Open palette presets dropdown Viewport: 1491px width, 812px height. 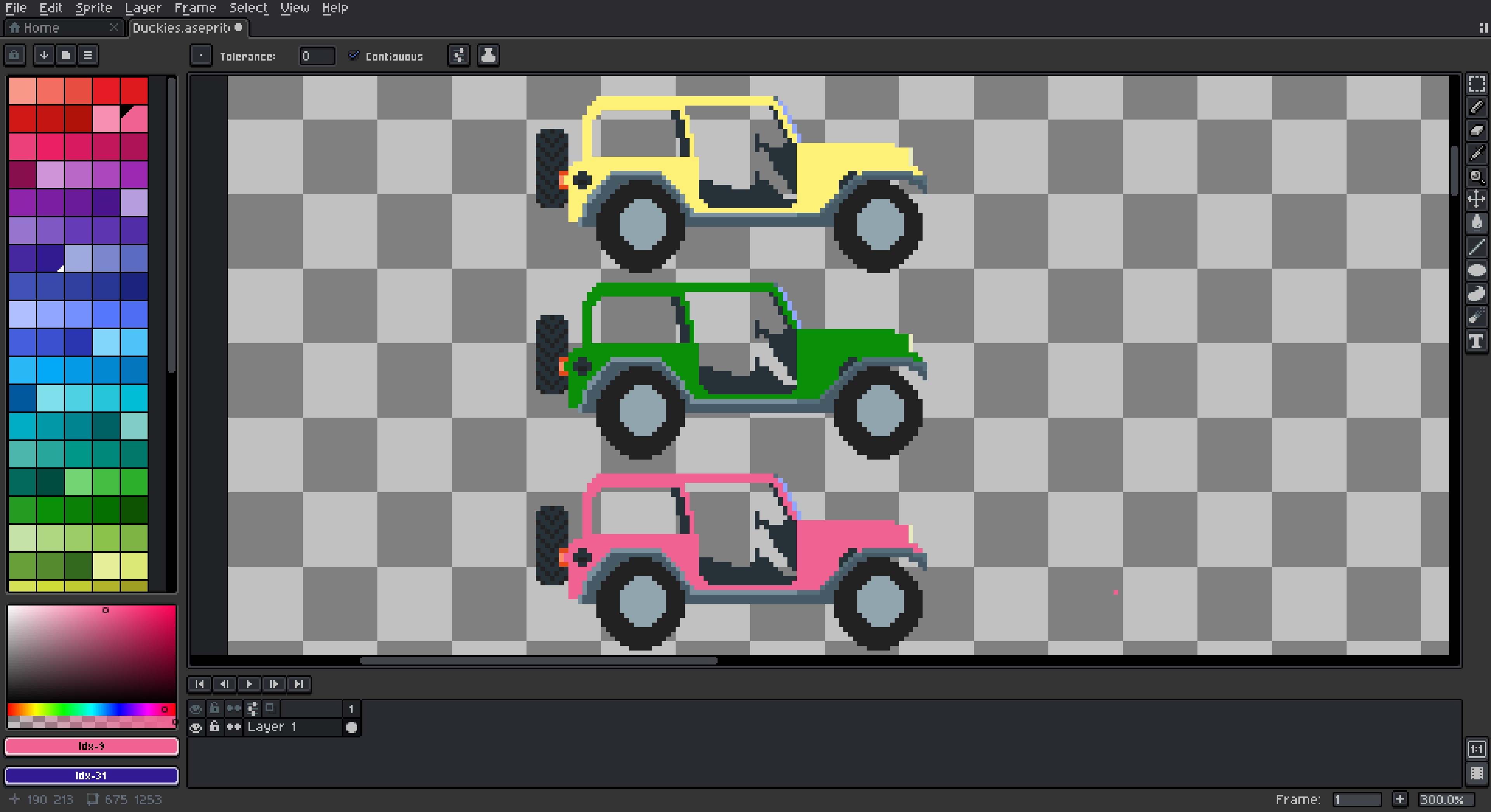66,56
